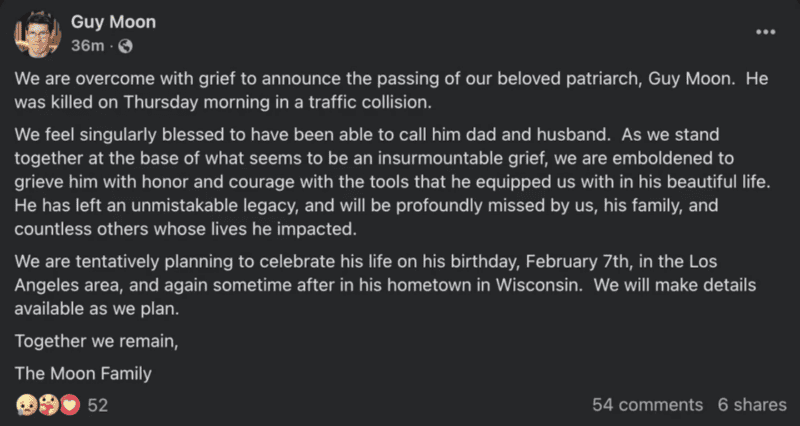This screenshot has width=800, height=426.
Task: Open the 54 comments link
Action: click(647, 405)
